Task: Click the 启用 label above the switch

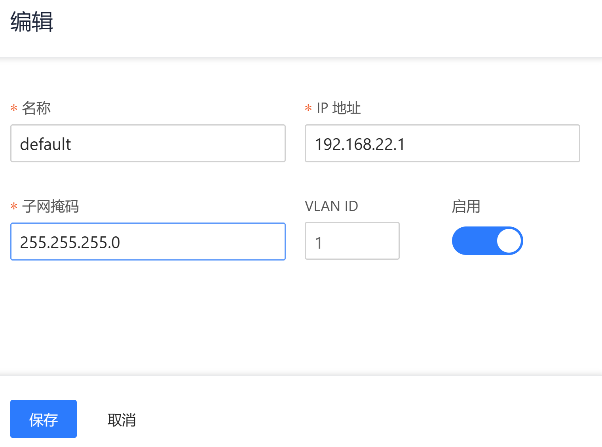Action: [x=466, y=206]
